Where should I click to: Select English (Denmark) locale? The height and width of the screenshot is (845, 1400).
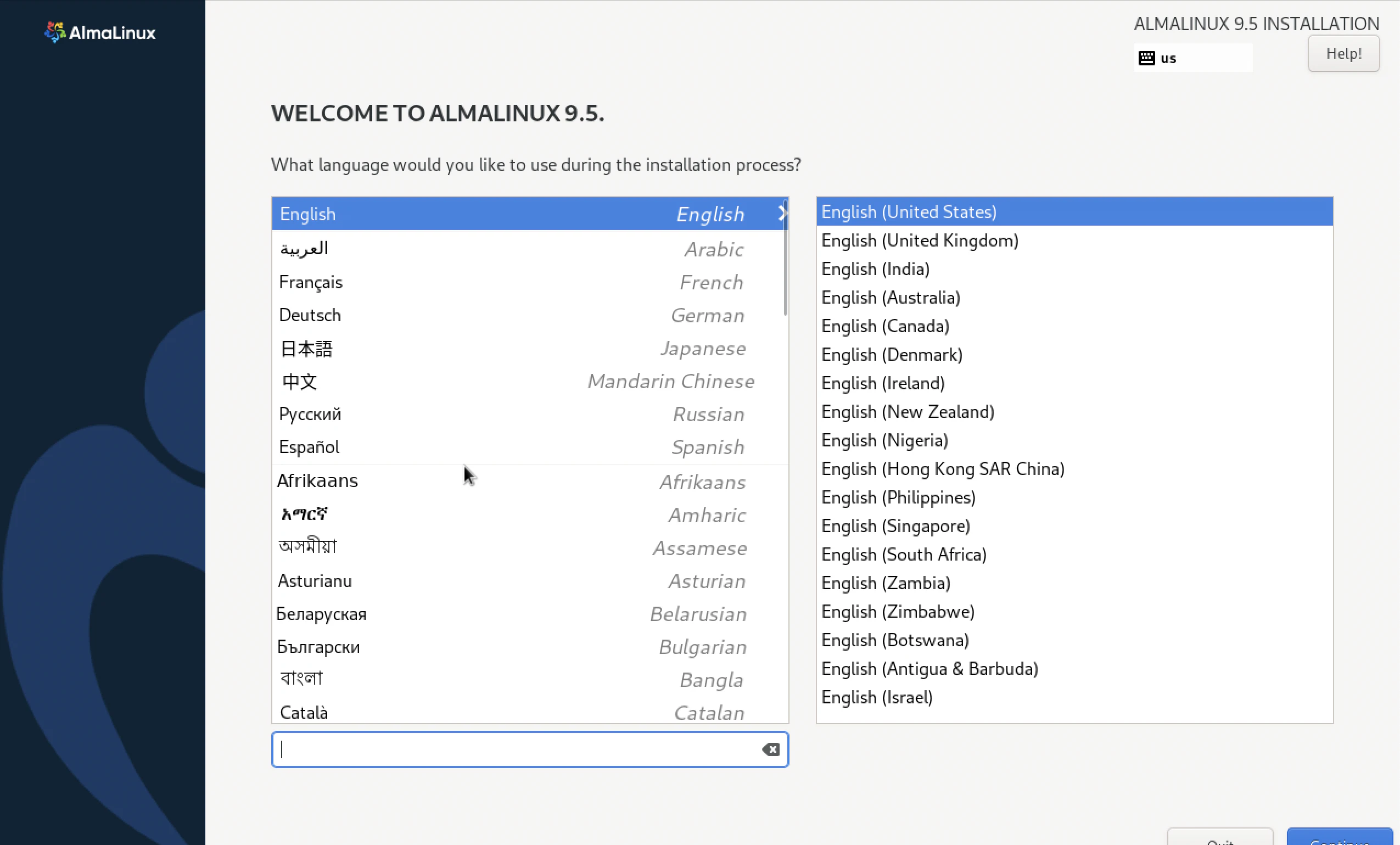click(1074, 354)
